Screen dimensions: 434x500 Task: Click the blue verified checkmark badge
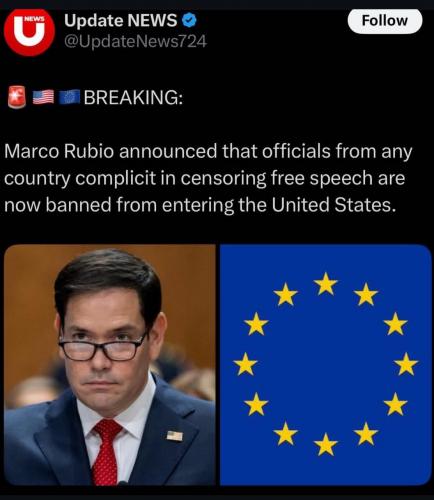click(189, 21)
